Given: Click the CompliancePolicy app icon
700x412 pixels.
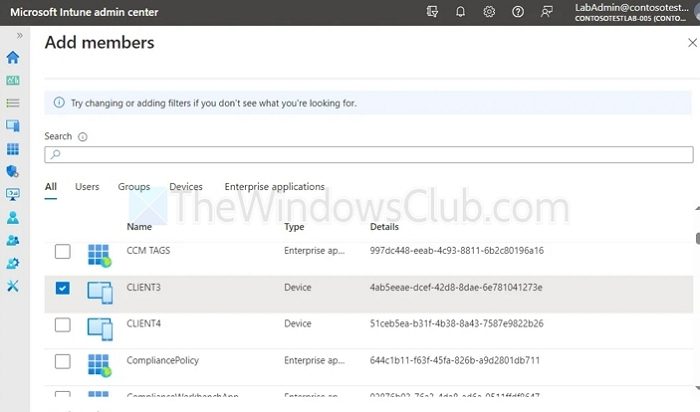Looking at the screenshot, I should (99, 365).
